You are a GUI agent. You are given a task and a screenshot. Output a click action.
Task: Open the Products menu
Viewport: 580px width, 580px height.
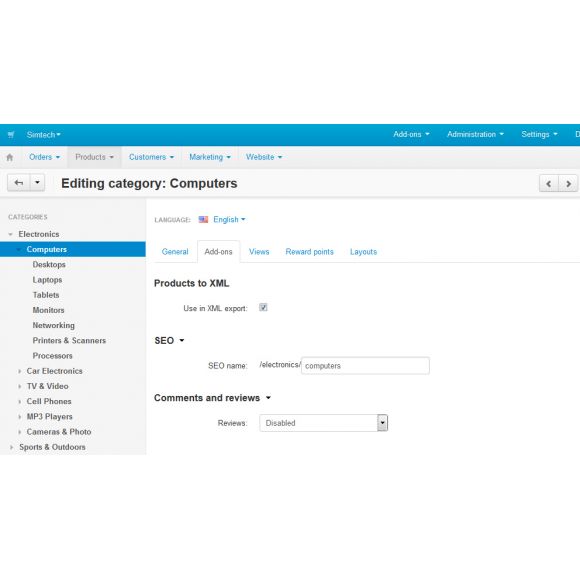click(x=94, y=157)
